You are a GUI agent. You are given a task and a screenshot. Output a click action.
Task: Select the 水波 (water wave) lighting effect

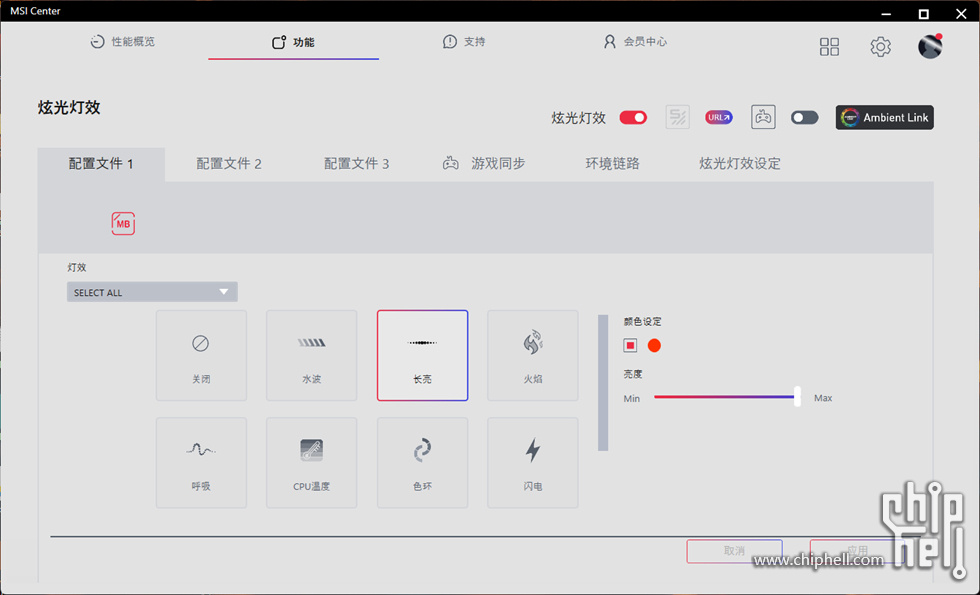(311, 355)
